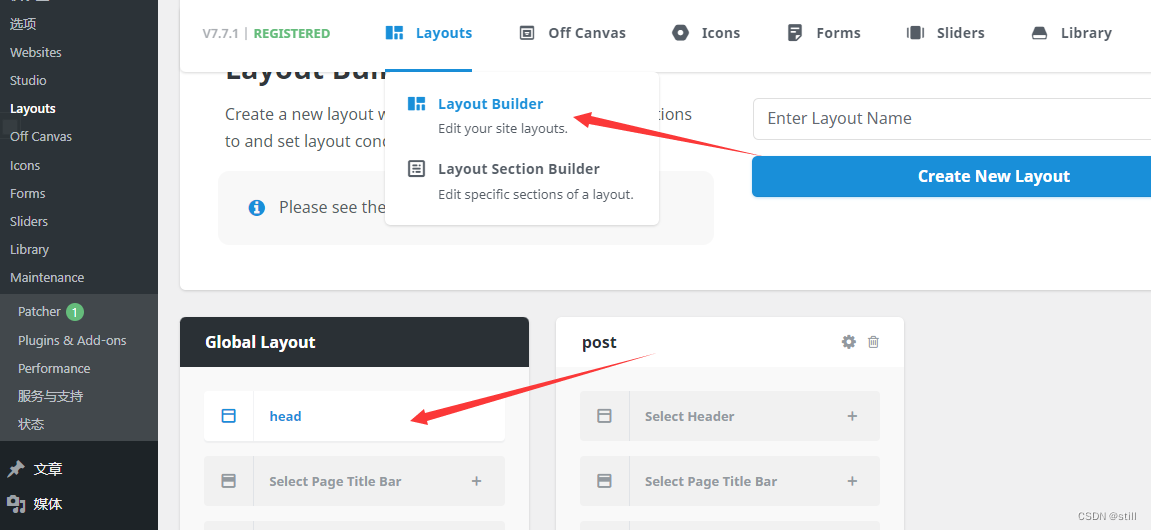Open the Layouts top navigation tab
This screenshot has width=1151, height=530.
click(x=429, y=33)
